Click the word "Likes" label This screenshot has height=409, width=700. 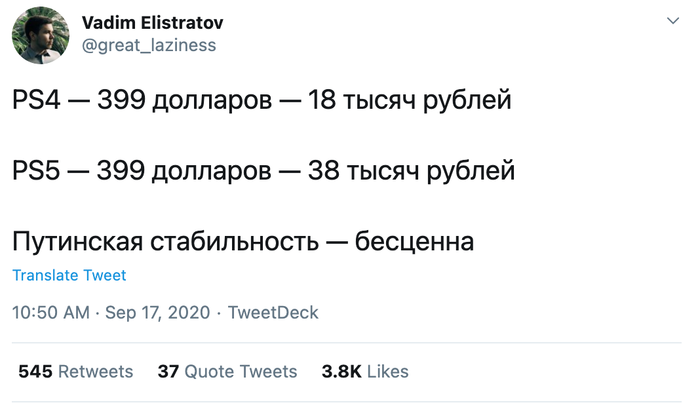[x=387, y=371]
